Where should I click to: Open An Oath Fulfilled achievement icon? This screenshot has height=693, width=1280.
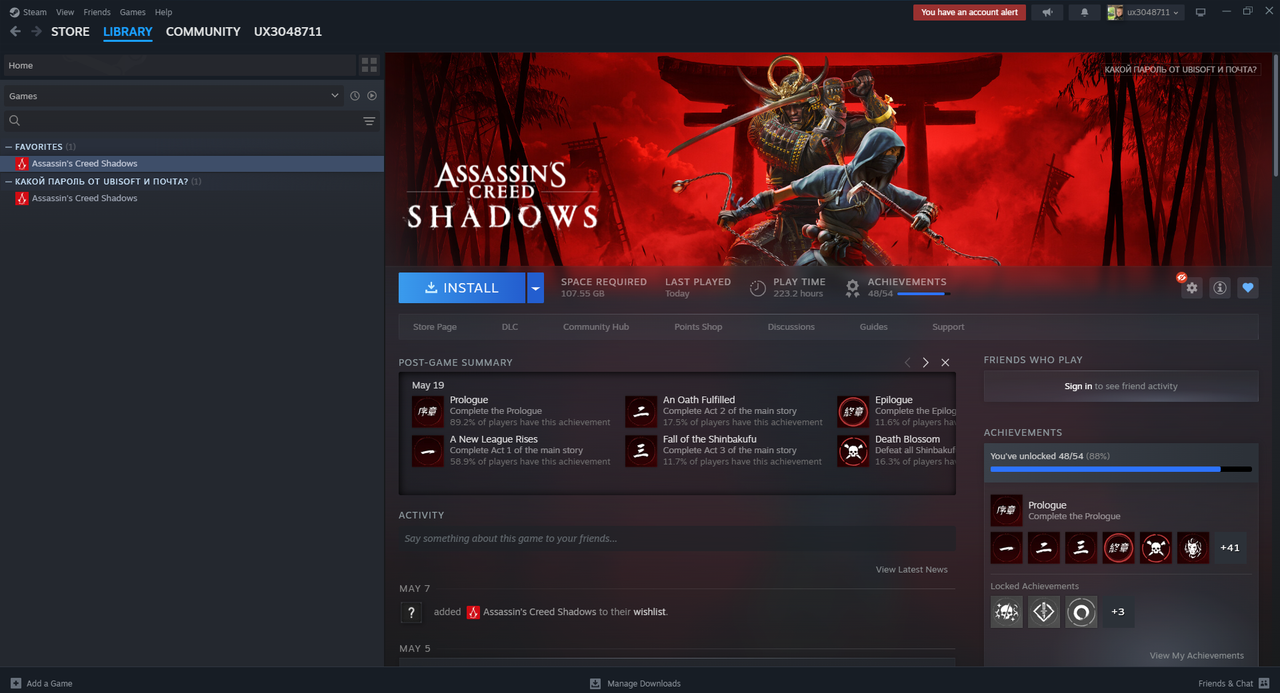641,411
